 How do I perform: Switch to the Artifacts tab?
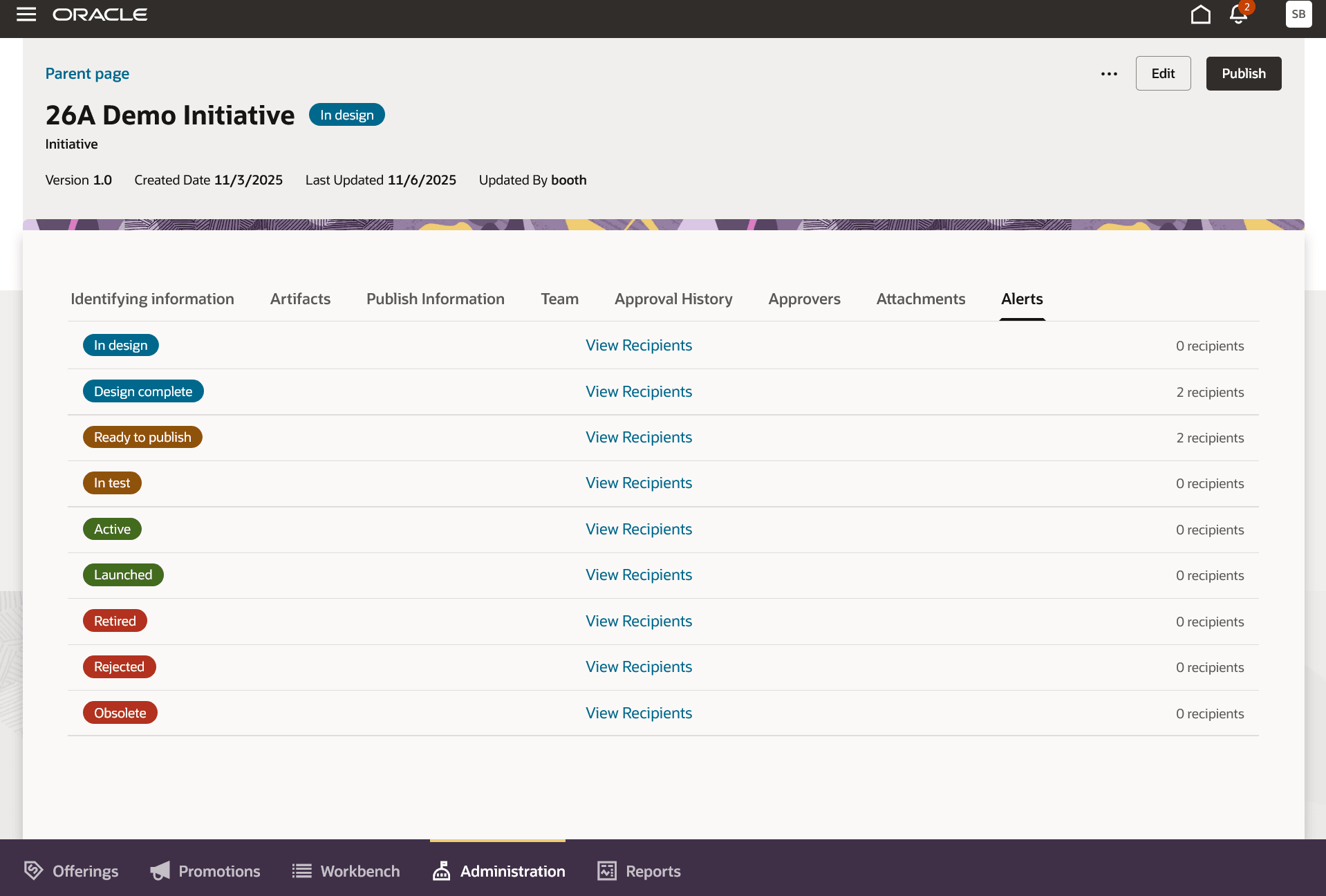300,299
